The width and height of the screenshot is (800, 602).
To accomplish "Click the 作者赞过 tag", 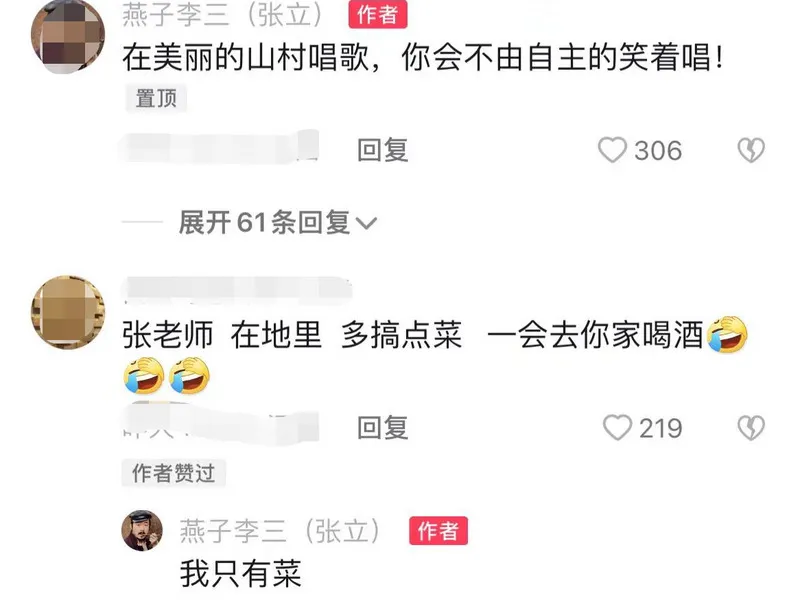I will (x=173, y=473).
